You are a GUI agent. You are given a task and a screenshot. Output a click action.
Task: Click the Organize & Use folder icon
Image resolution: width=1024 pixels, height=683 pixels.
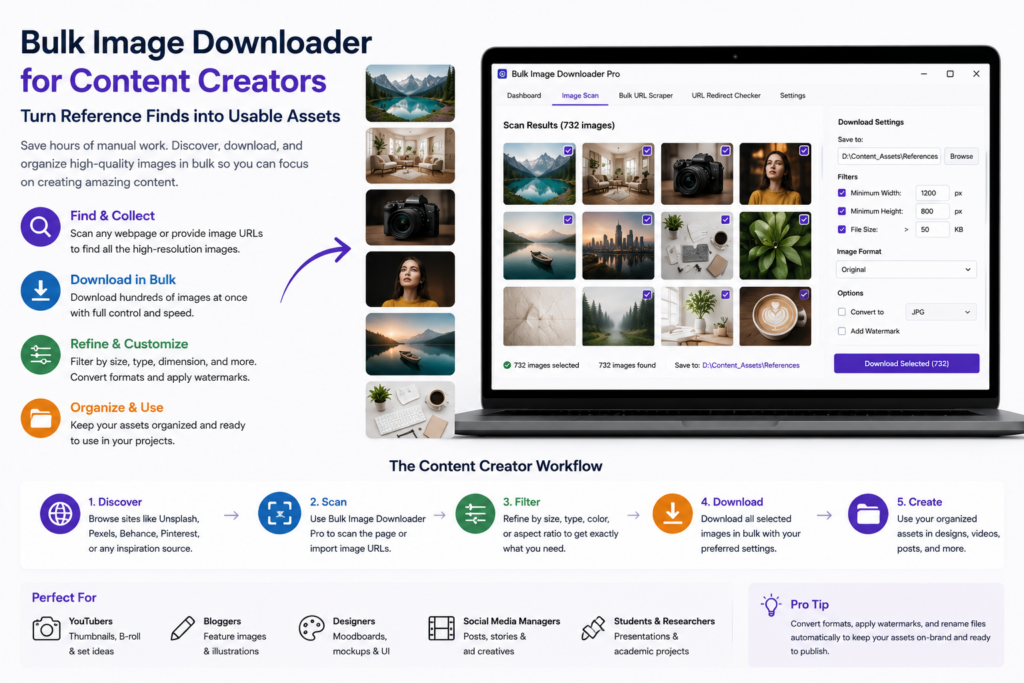[40, 418]
